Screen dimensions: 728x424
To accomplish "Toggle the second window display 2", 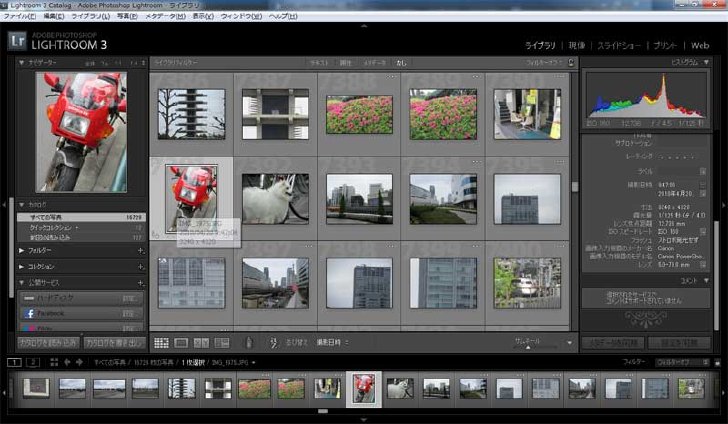I will click(x=33, y=362).
